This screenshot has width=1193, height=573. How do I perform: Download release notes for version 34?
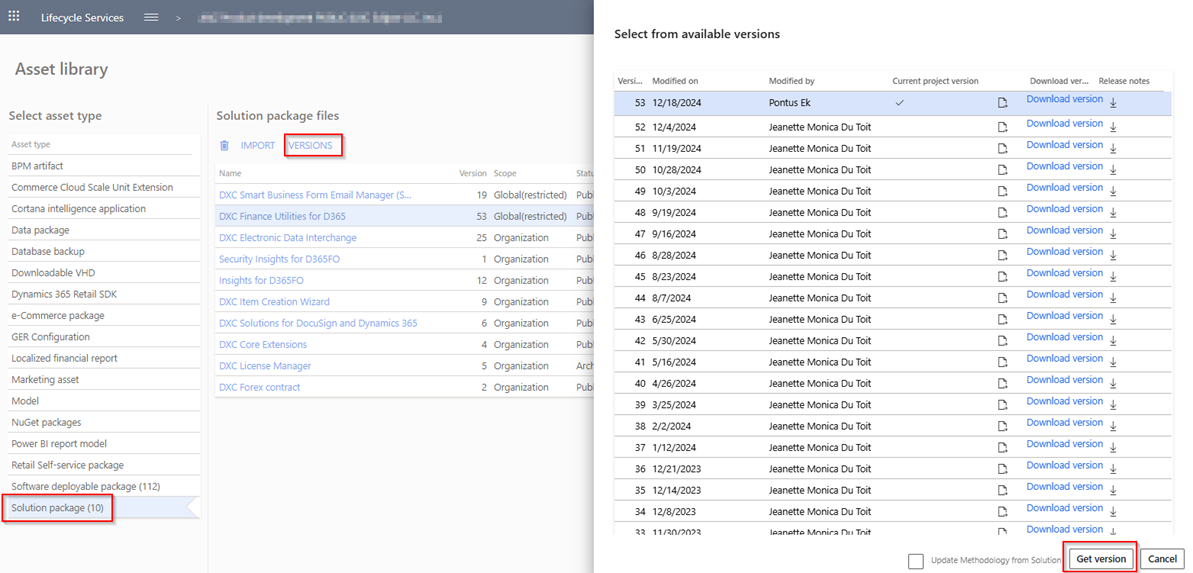[1113, 511]
